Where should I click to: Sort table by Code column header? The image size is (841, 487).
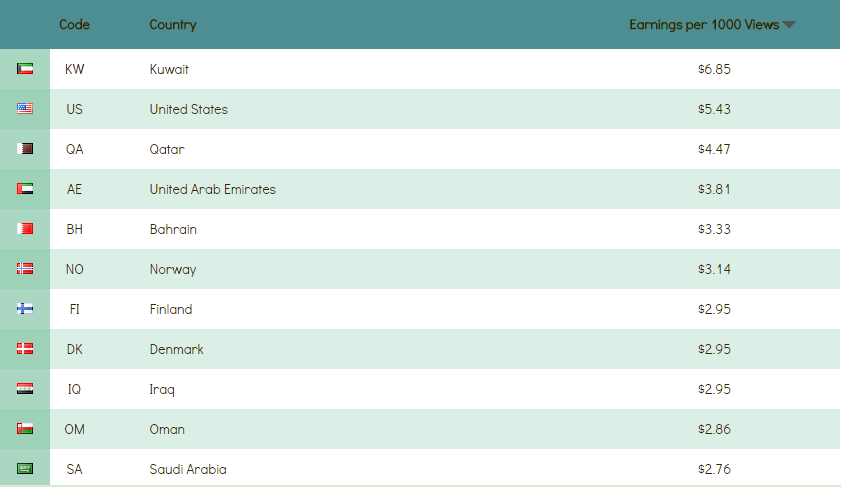74,25
